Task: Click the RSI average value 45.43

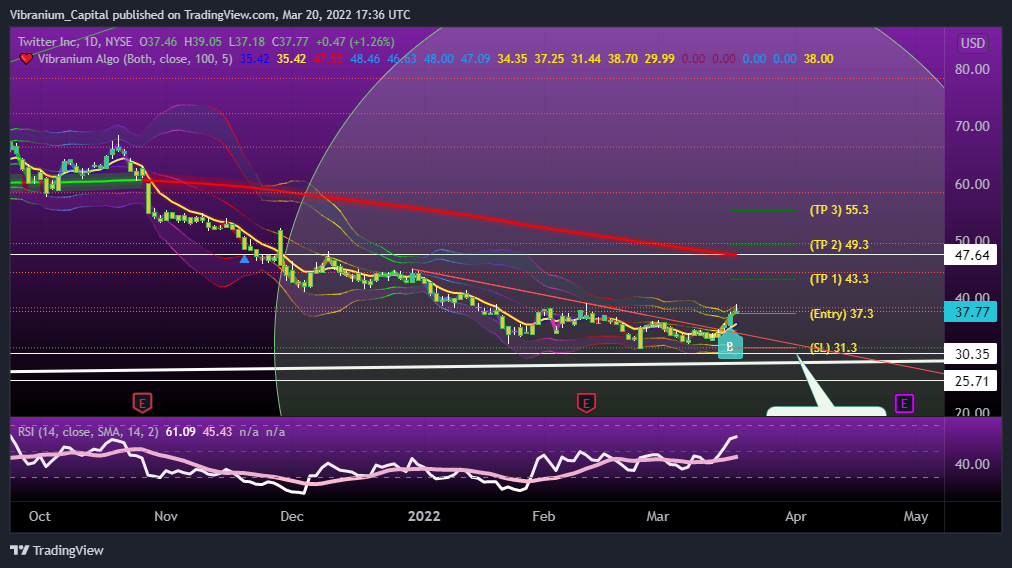Action: [218, 432]
